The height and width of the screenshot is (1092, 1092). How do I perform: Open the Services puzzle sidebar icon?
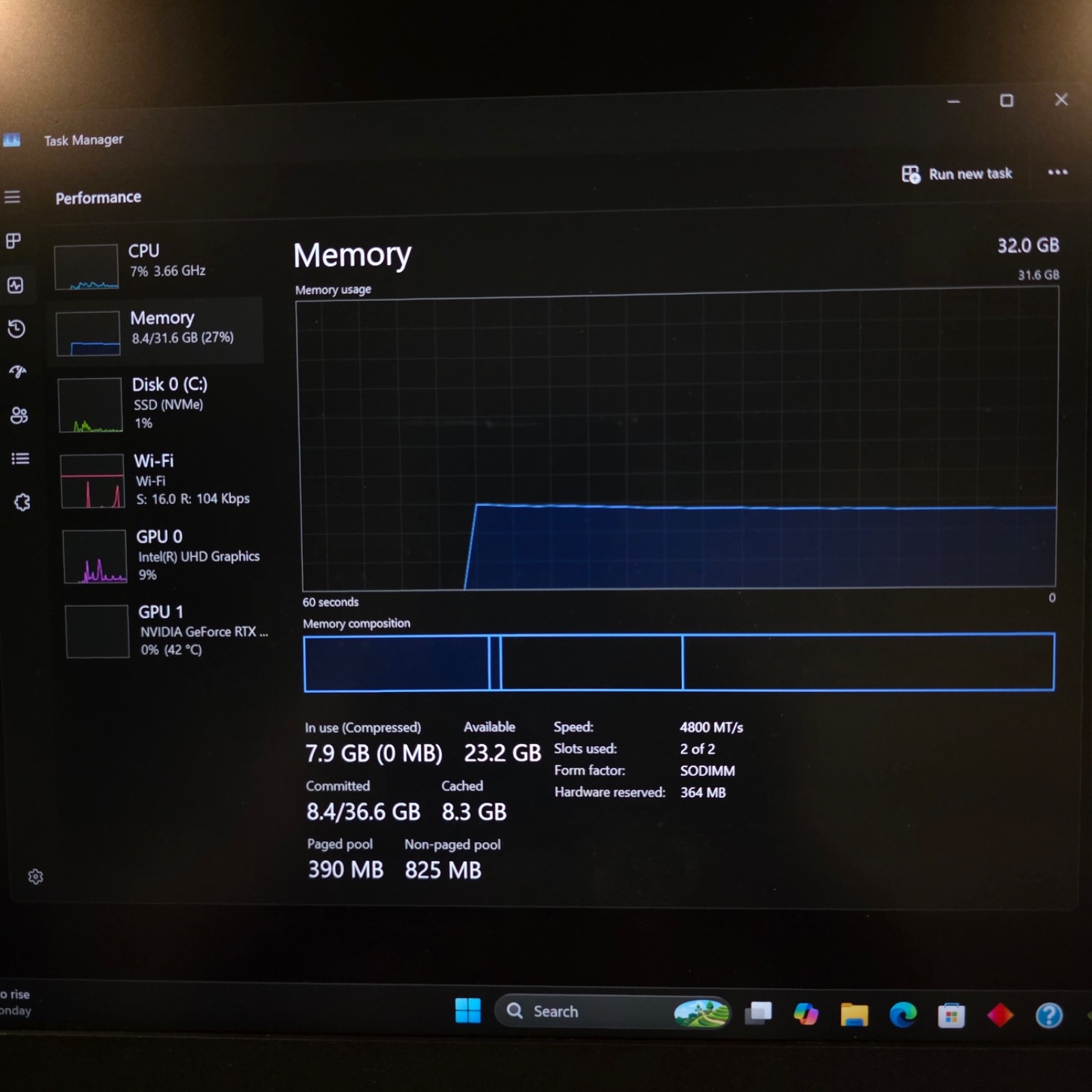tap(22, 502)
